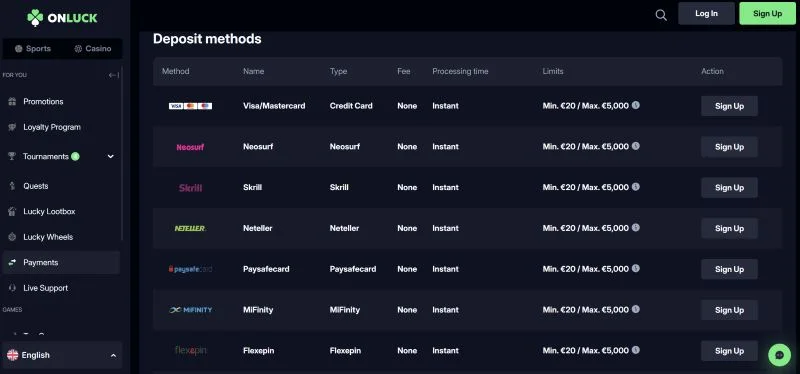Click the Processing time column header
The height and width of the screenshot is (374, 800).
point(460,71)
